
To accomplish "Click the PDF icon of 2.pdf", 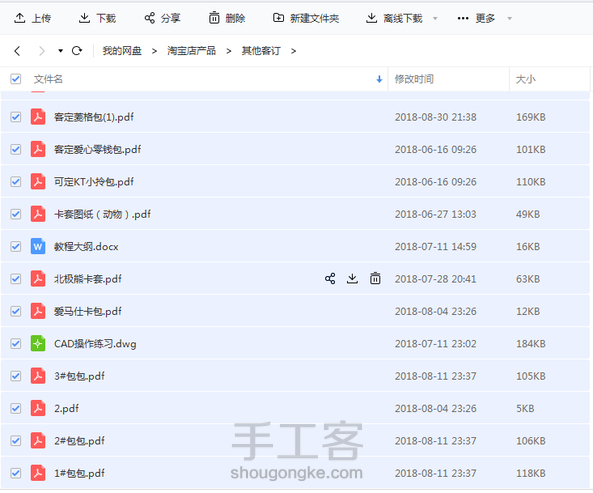I will (38, 408).
